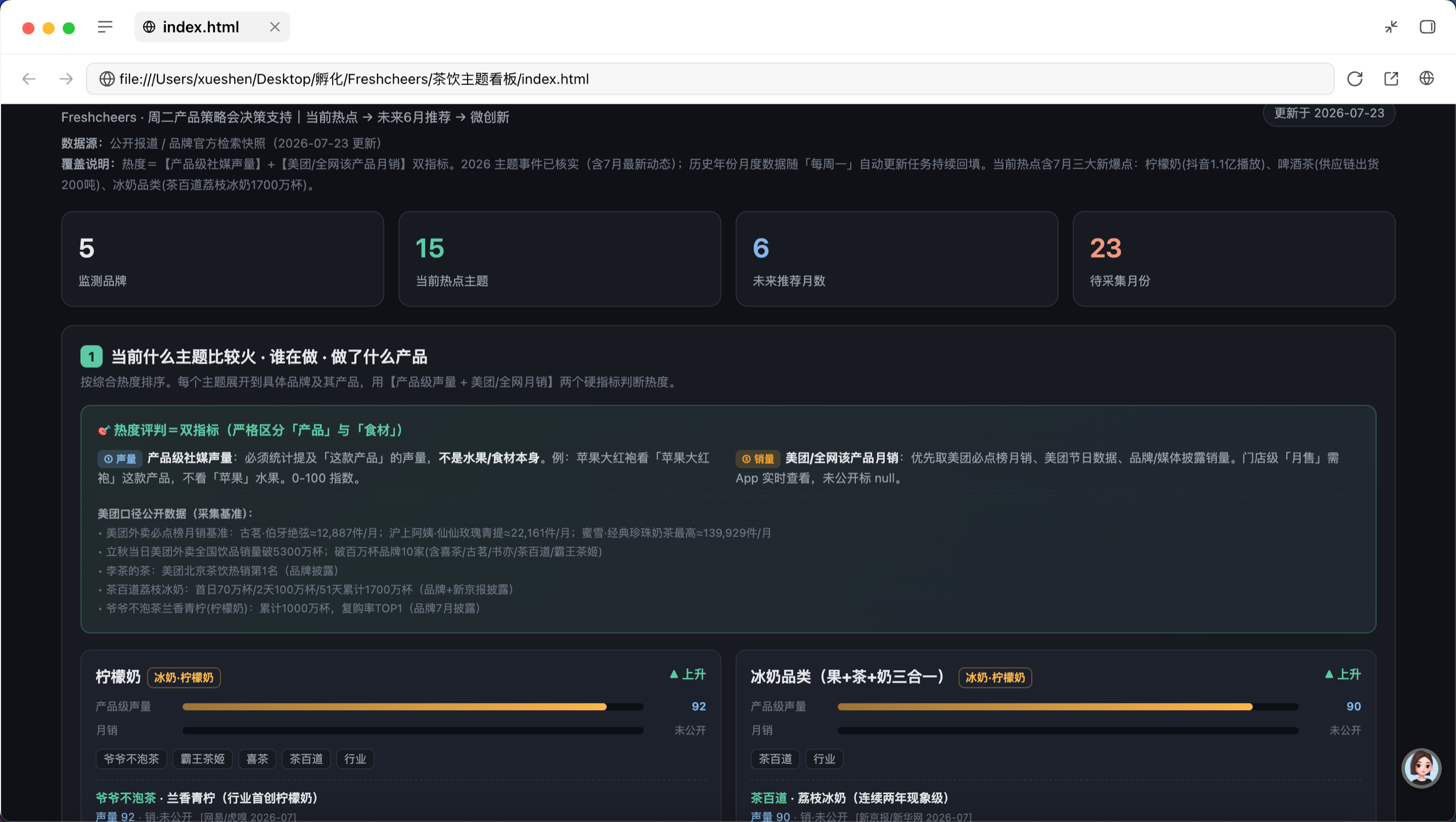Click the 冰奶品类（果+茶+奶三合一） card title

click(848, 677)
